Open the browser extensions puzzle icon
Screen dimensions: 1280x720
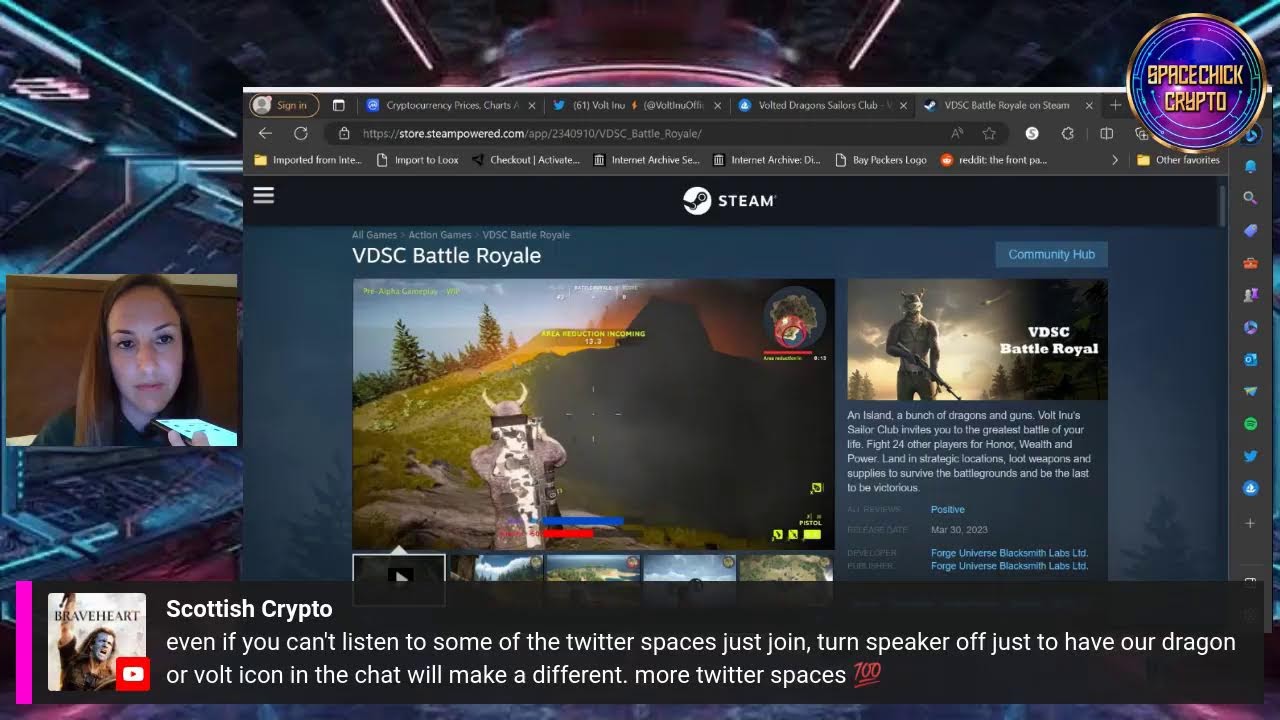[x=1068, y=133]
